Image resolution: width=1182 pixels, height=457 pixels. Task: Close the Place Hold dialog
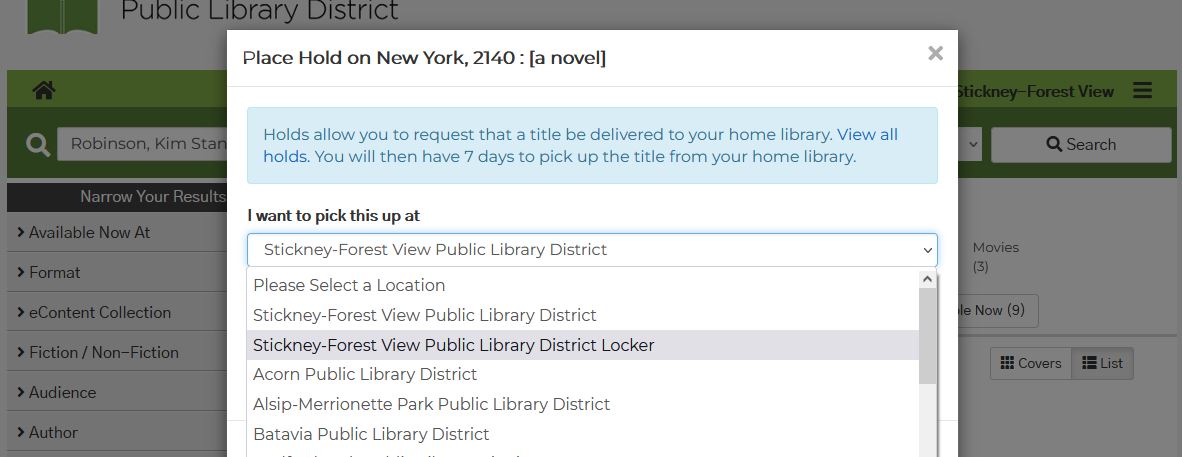pyautogui.click(x=935, y=54)
